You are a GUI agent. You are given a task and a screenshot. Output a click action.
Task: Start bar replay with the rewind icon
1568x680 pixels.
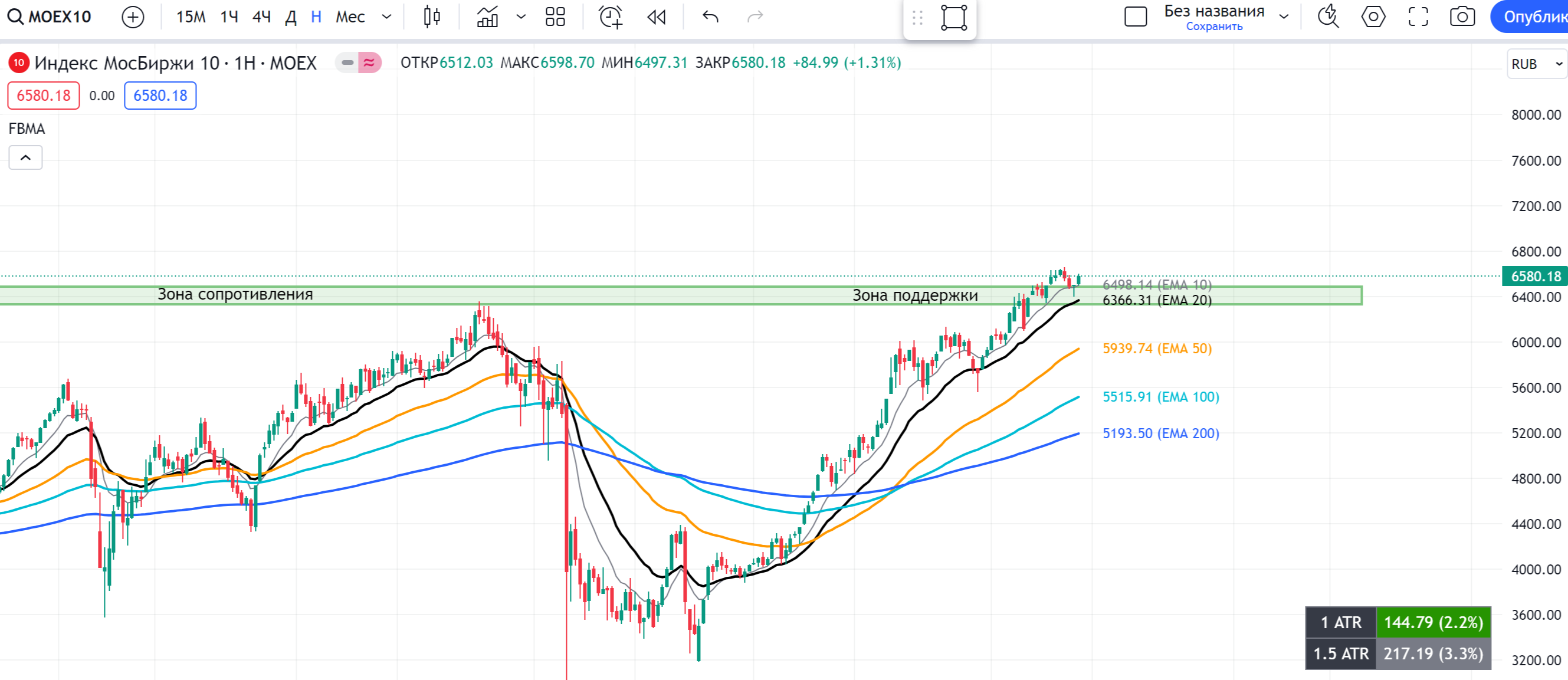656,17
